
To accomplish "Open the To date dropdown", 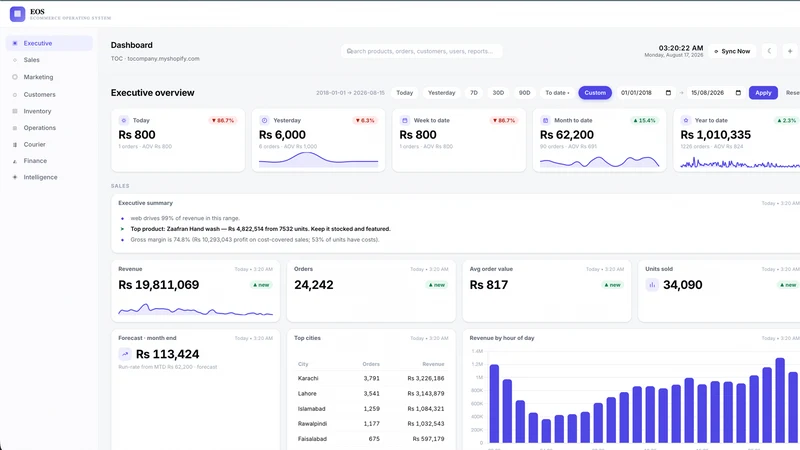I will click(x=557, y=93).
